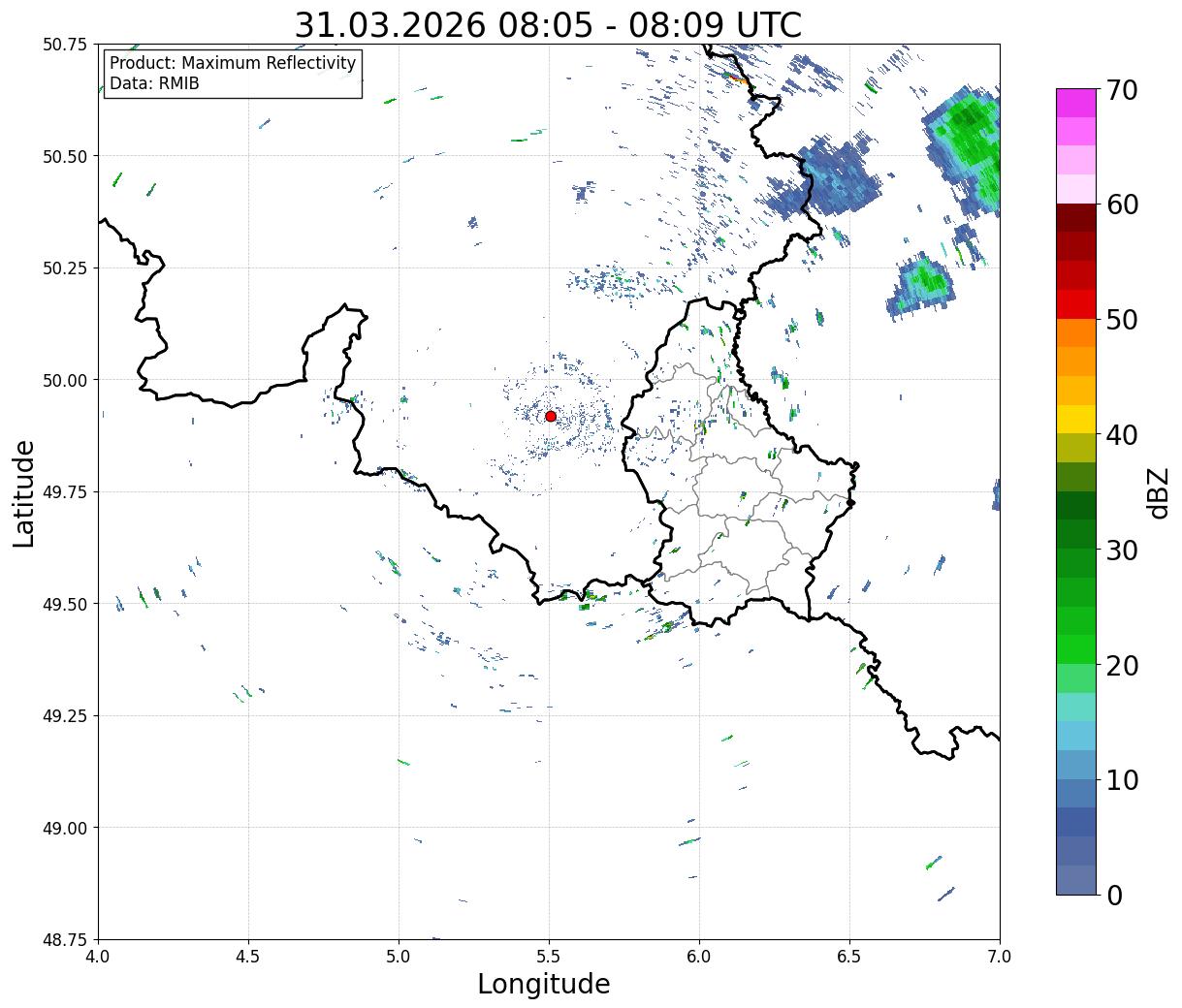
Task: Click the Longitude axis label
Action: coord(544,984)
